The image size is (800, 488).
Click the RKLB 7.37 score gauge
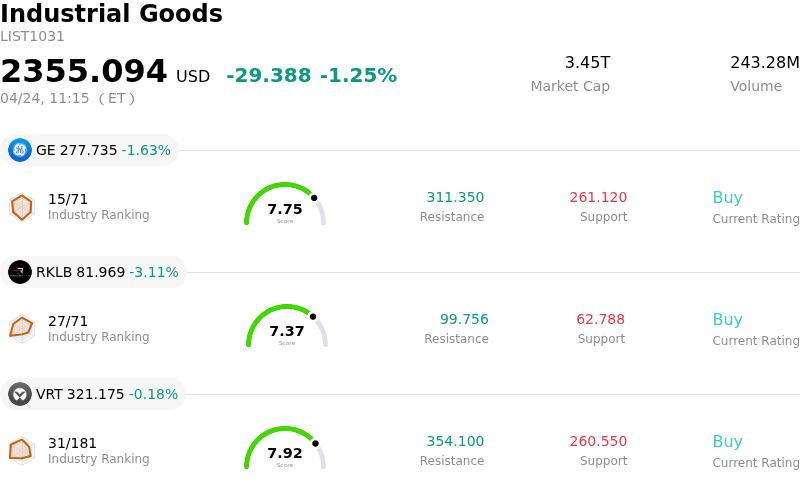pyautogui.click(x=287, y=328)
